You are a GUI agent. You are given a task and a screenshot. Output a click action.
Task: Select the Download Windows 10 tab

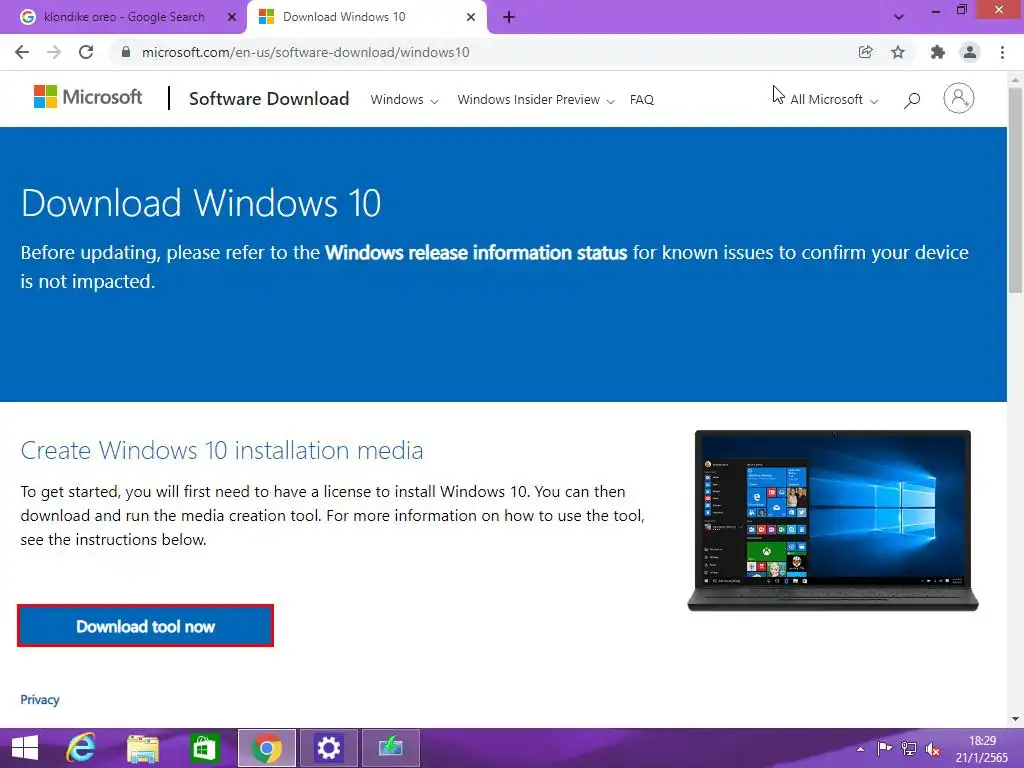click(x=367, y=17)
